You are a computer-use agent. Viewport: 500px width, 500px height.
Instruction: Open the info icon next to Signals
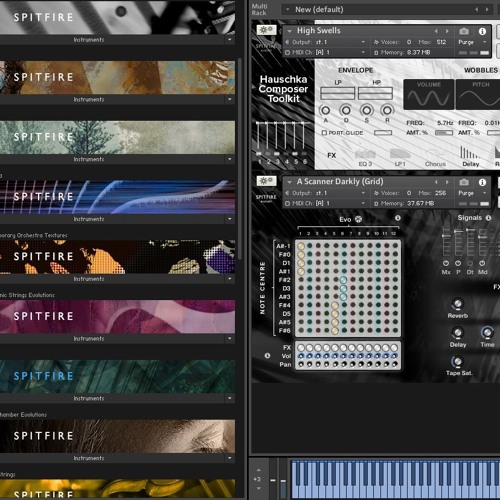click(488, 218)
